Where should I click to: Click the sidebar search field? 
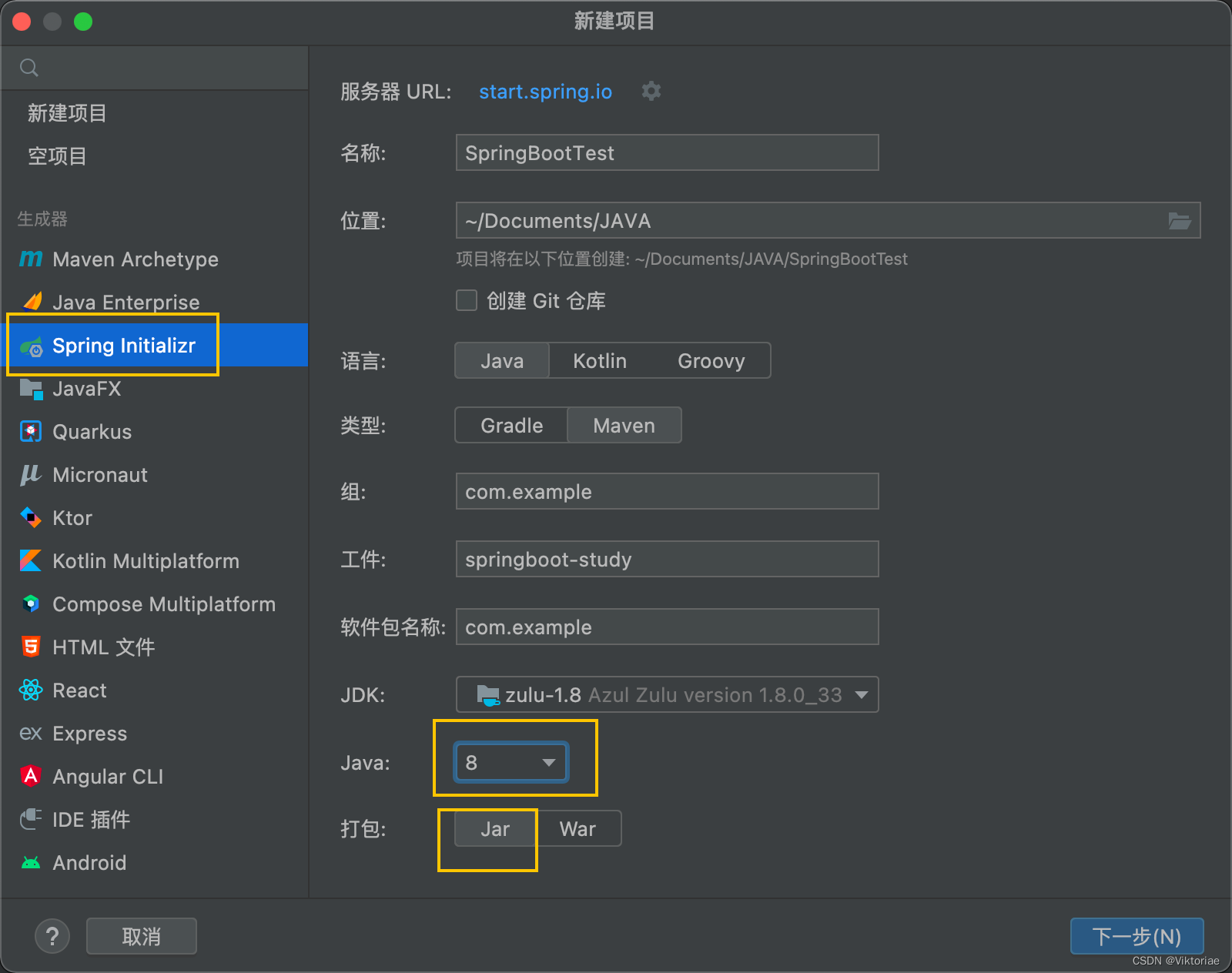click(154, 68)
